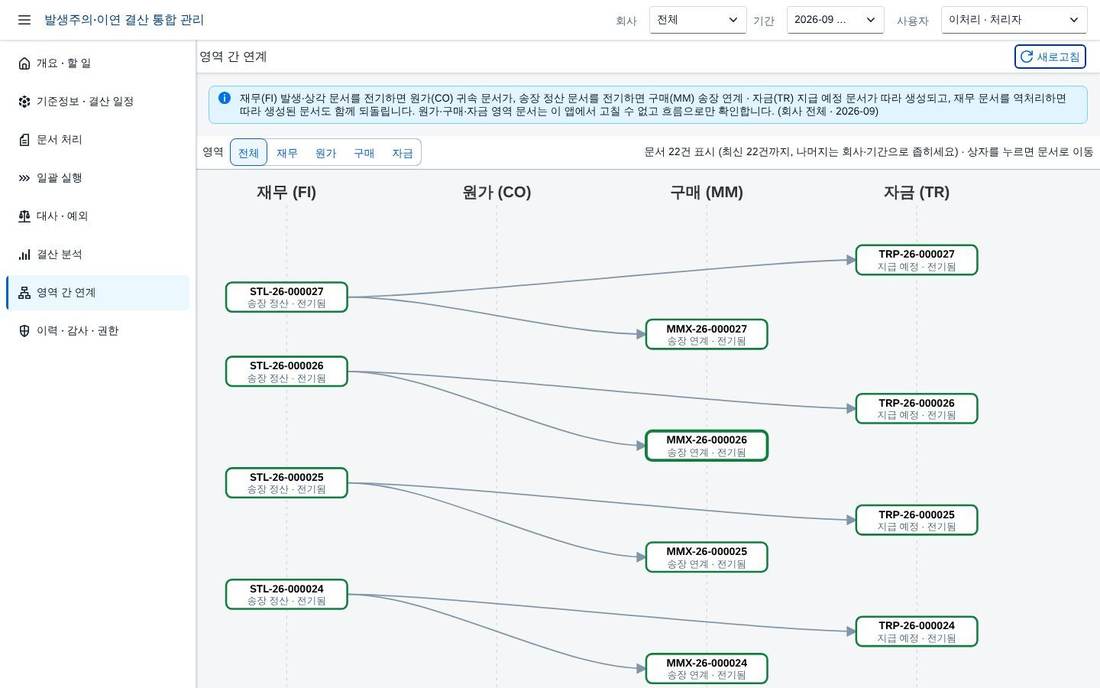Viewport: 1100px width, 688px height.
Task: Go to 개요 · 할 일 page
Action: [x=98, y=63]
